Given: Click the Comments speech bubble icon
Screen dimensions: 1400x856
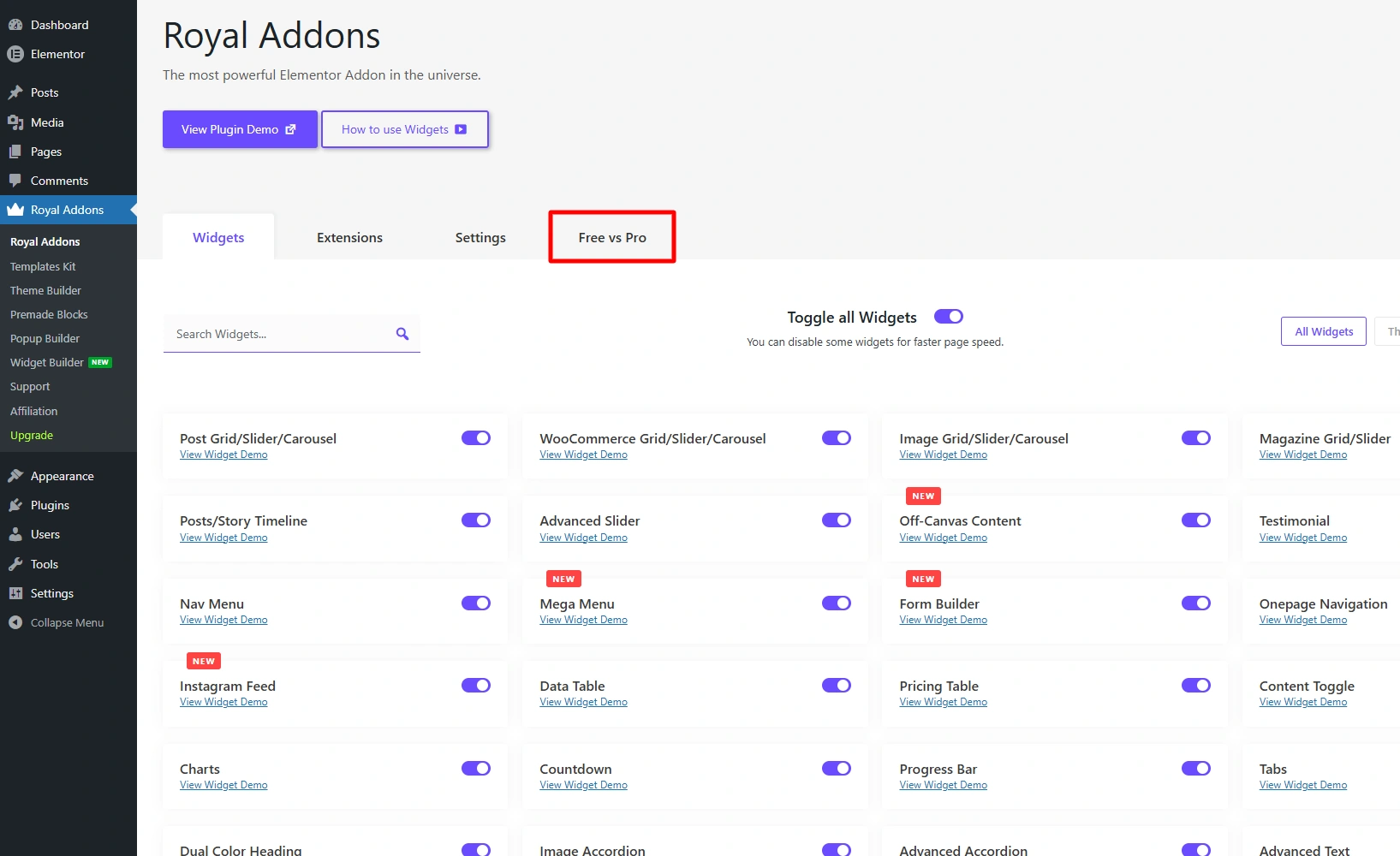Looking at the screenshot, I should 15,181.
